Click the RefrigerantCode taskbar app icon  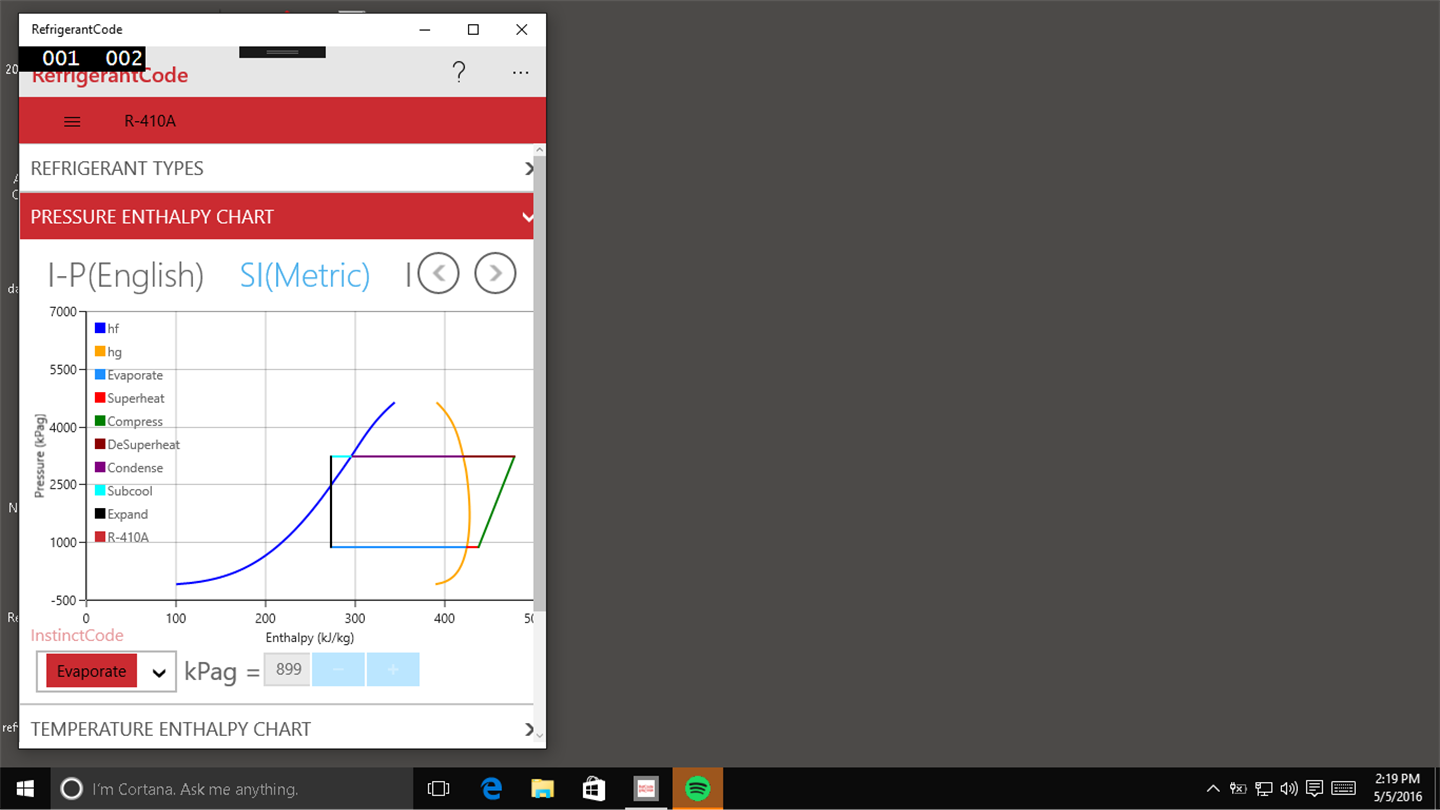[x=646, y=789]
